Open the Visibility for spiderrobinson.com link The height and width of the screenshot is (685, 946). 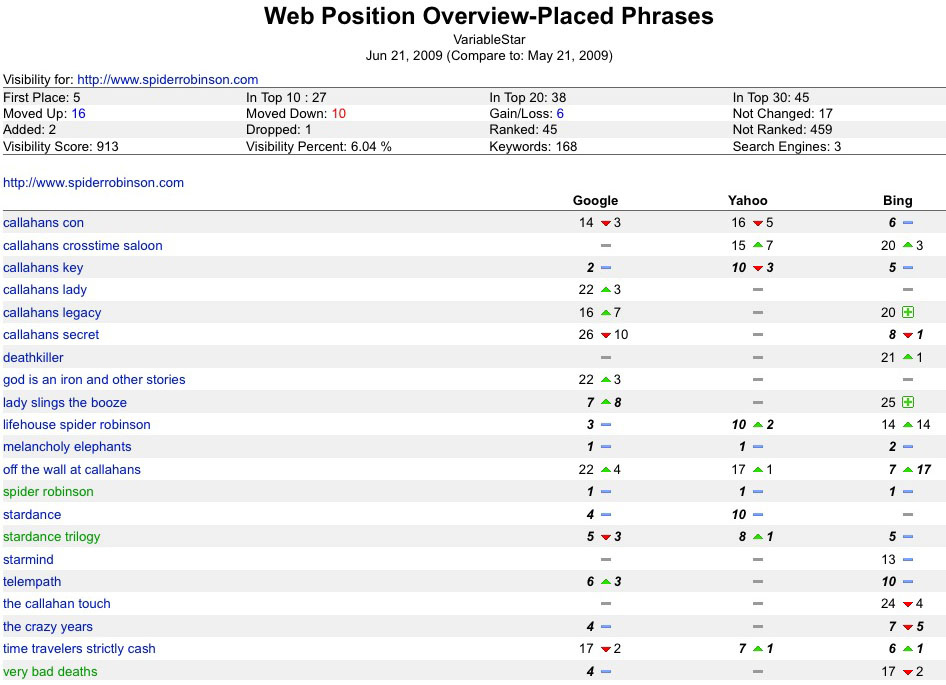[x=168, y=80]
